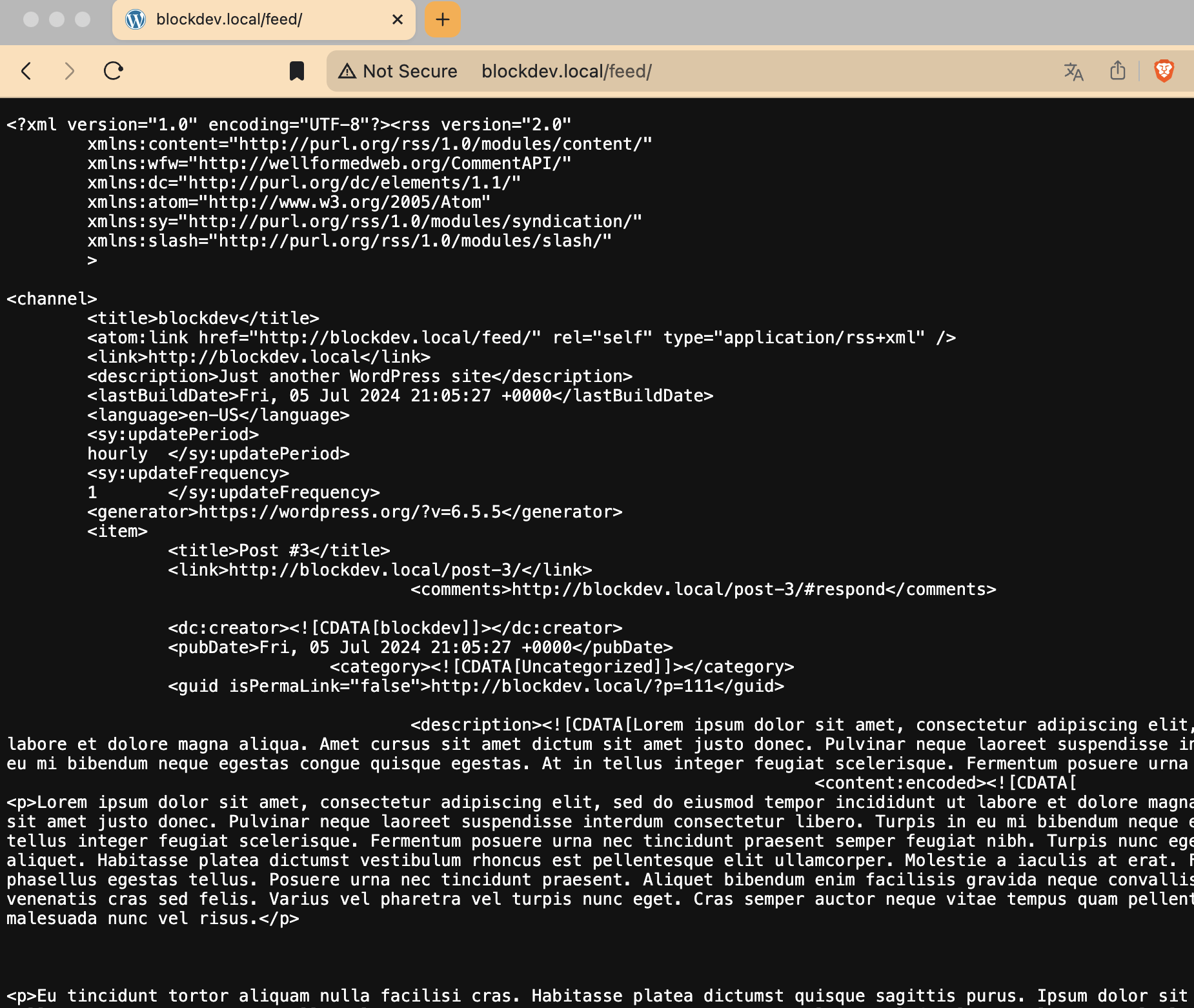
Task: Click the 'Just another WordPress site' description
Action: (359, 376)
